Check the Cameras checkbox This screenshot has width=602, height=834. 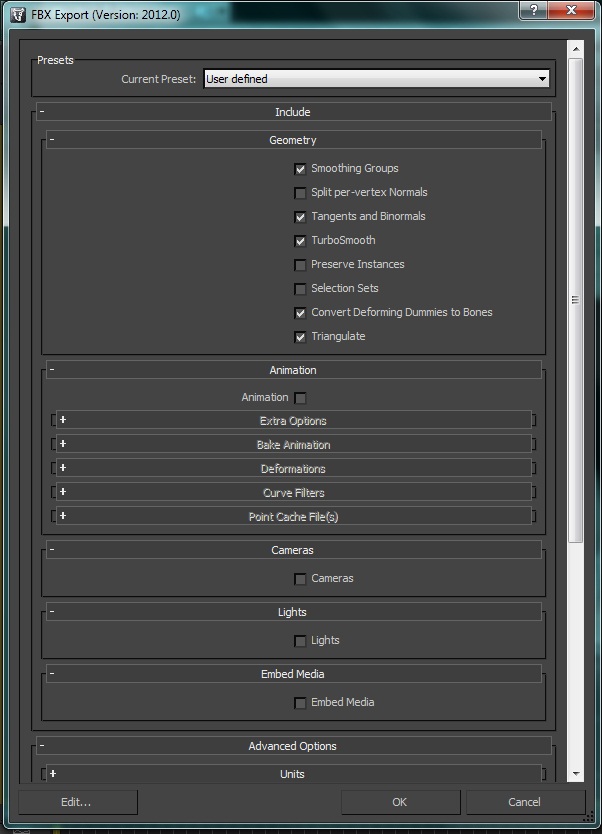[300, 579]
